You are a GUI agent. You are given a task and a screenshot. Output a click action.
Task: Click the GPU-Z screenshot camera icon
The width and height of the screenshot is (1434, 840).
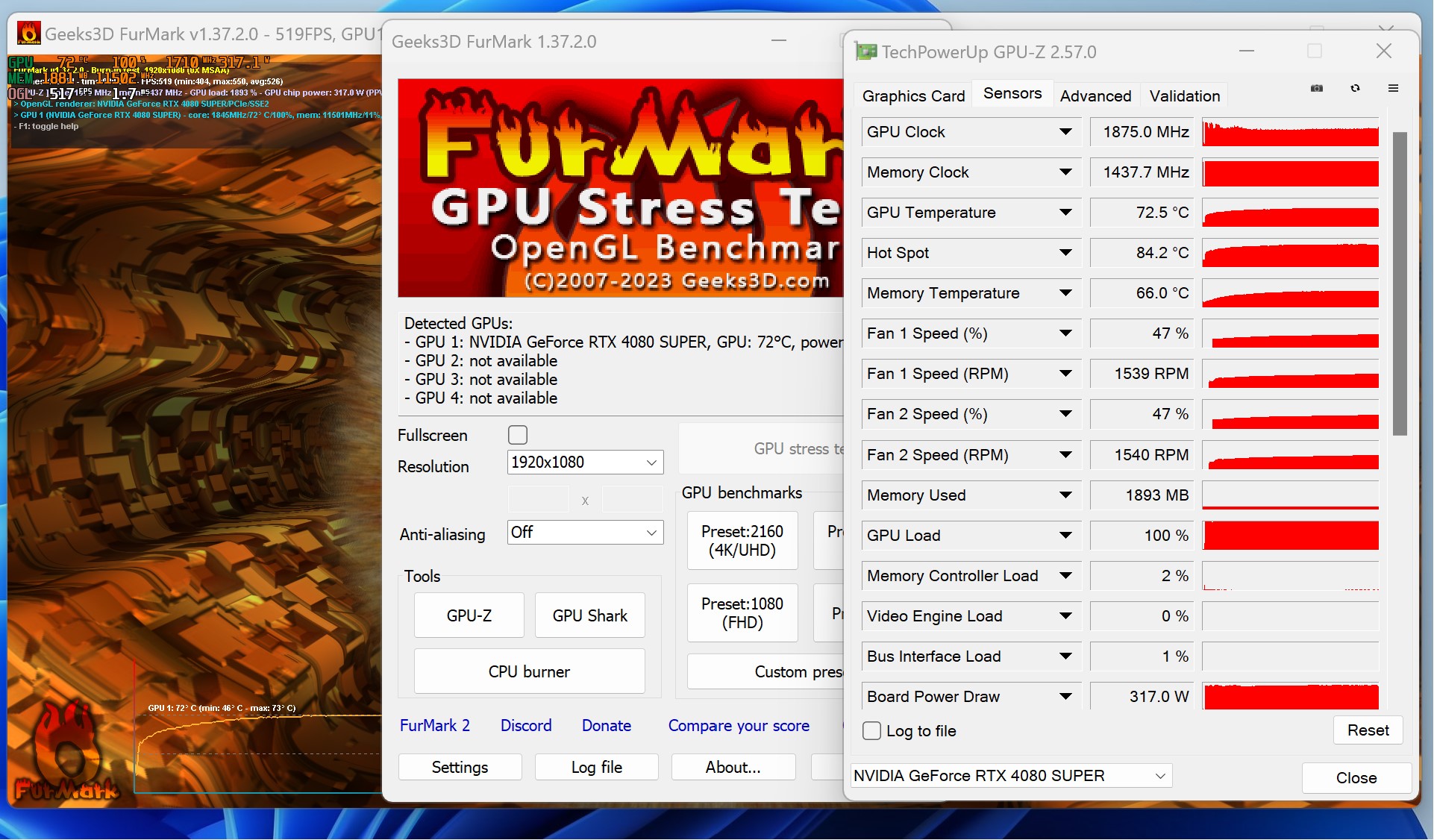tap(1317, 89)
